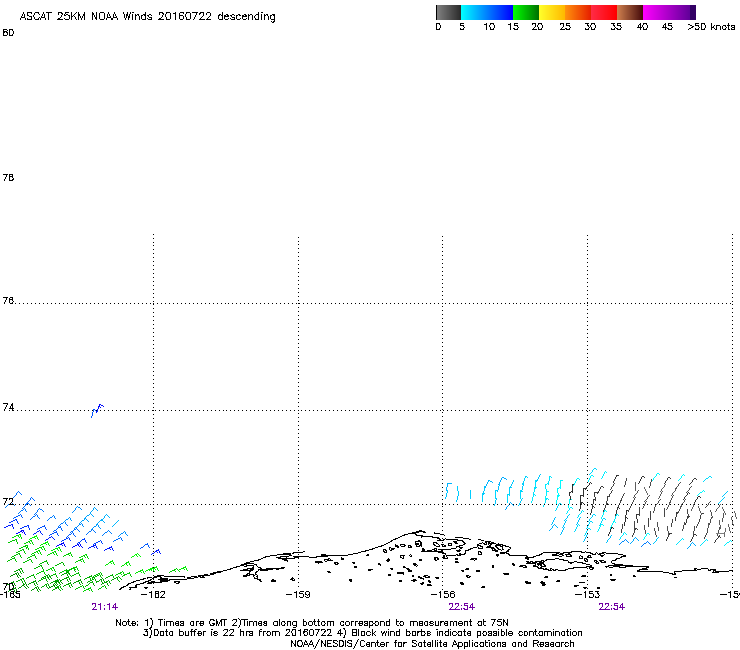Click the 21:14 swath time label

(x=105, y=607)
